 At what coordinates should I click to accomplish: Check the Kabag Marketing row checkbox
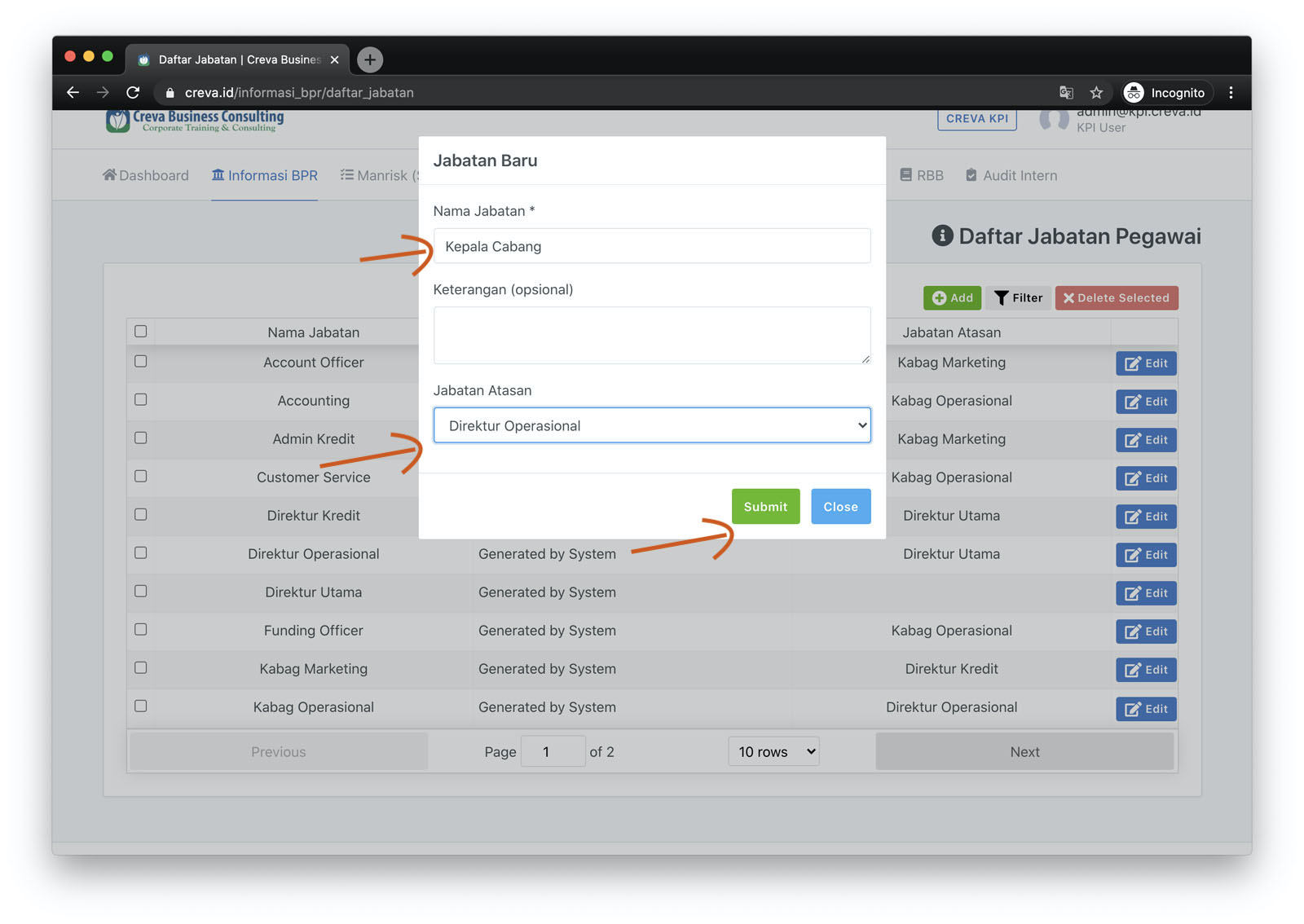pyautogui.click(x=141, y=667)
